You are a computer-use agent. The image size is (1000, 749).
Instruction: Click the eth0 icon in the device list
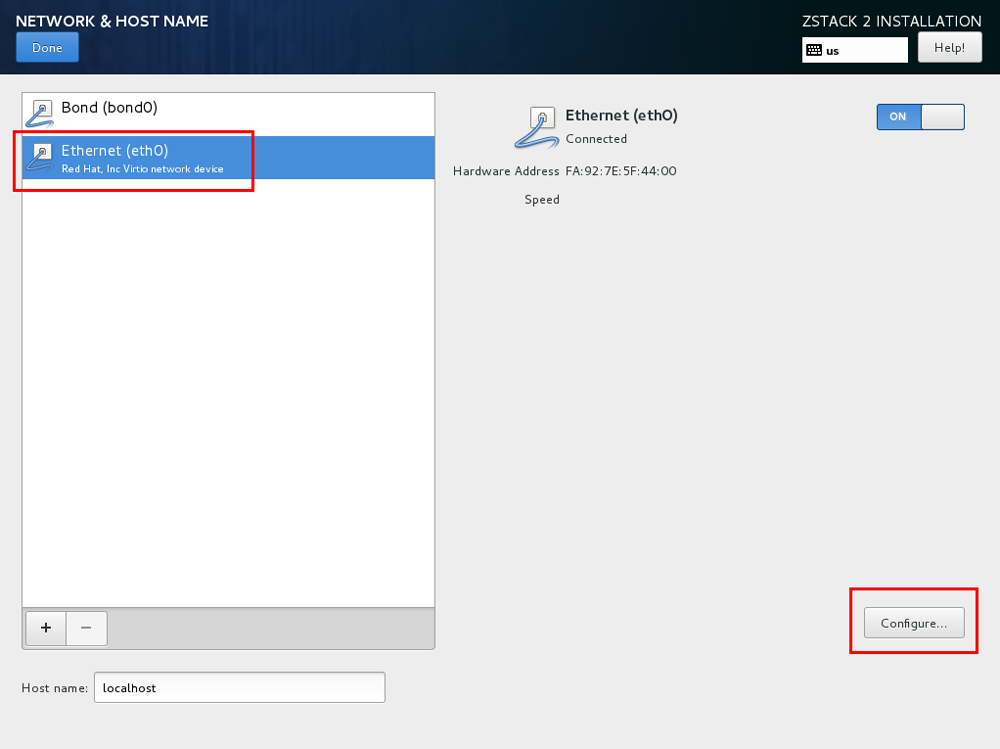pyautogui.click(x=40, y=157)
